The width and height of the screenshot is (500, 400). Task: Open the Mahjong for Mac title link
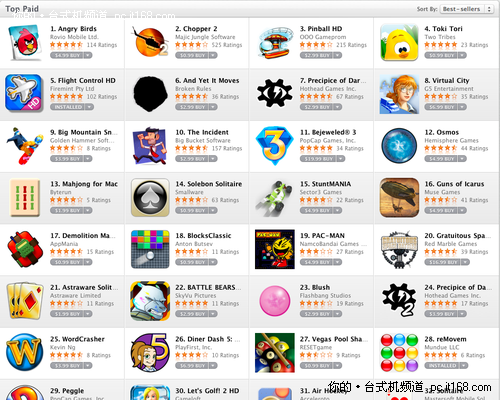tap(84, 184)
